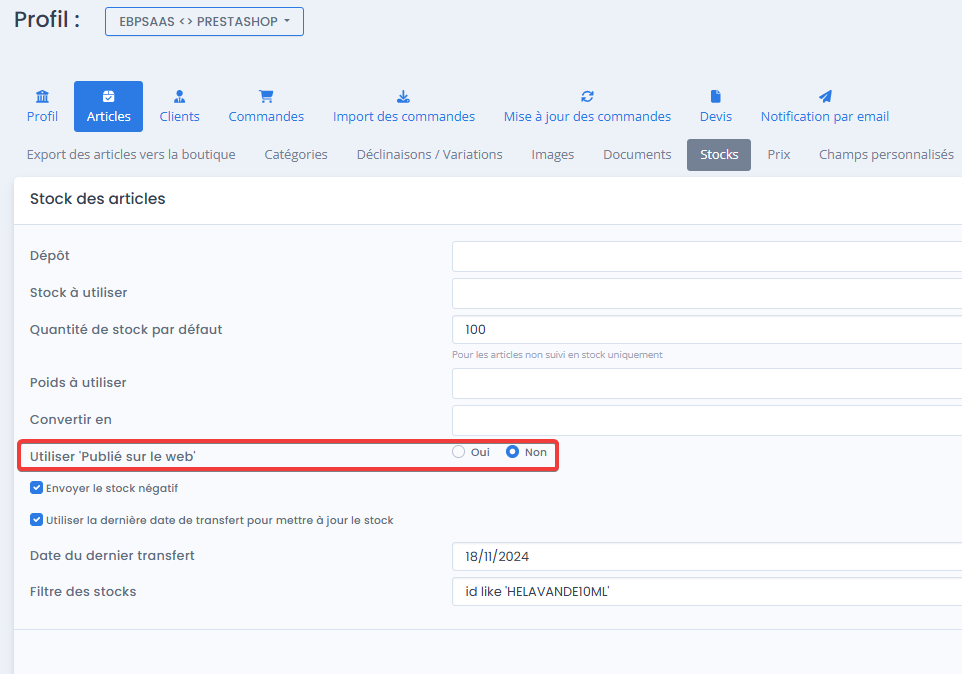Image resolution: width=962 pixels, height=674 pixels.
Task: Select the Stocks tab
Action: click(x=719, y=155)
